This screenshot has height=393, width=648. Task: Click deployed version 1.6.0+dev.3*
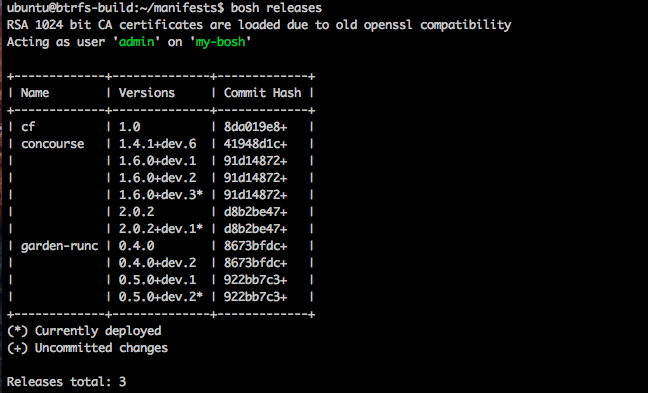[161, 195]
